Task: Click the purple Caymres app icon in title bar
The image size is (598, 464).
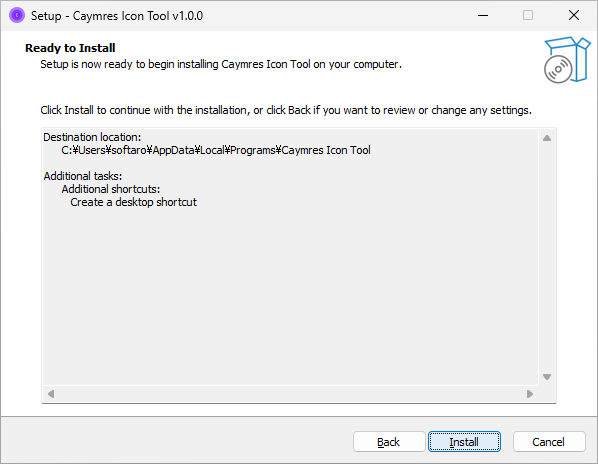Action: [17, 15]
